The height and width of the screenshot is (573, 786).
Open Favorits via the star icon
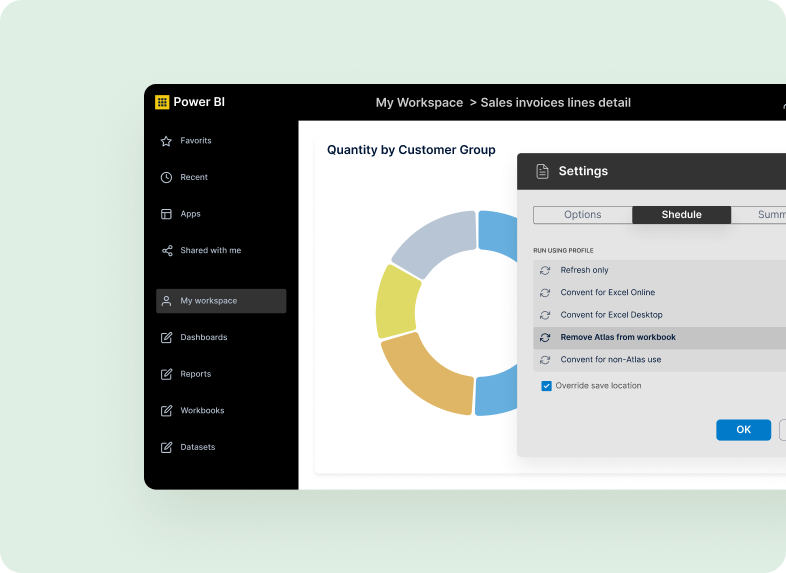pyautogui.click(x=167, y=141)
